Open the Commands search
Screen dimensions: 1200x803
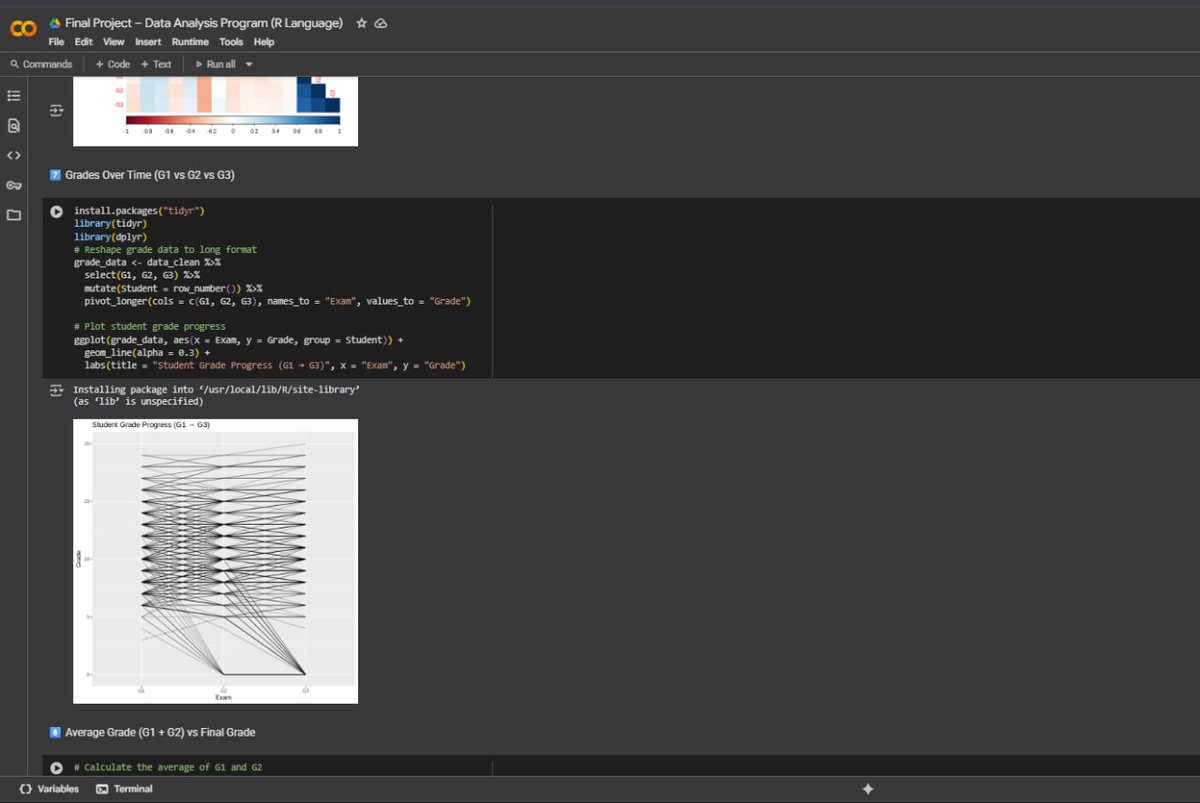click(x=41, y=64)
